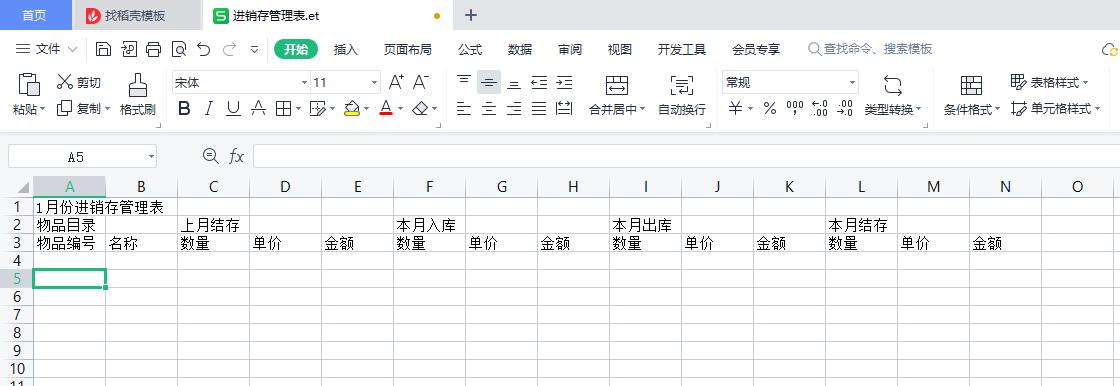
Task: Open the 单元格样式 dropdown
Action: [x=1055, y=109]
